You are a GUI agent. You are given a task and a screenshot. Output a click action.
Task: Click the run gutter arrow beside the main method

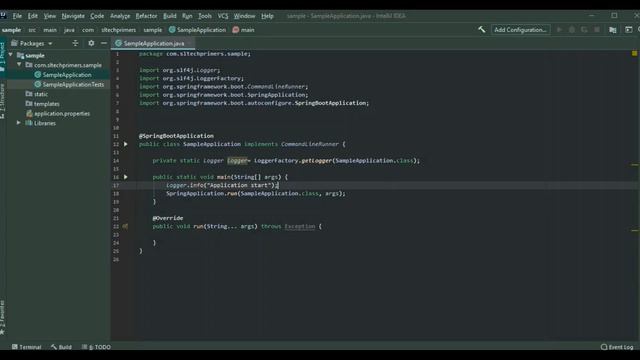click(126, 177)
